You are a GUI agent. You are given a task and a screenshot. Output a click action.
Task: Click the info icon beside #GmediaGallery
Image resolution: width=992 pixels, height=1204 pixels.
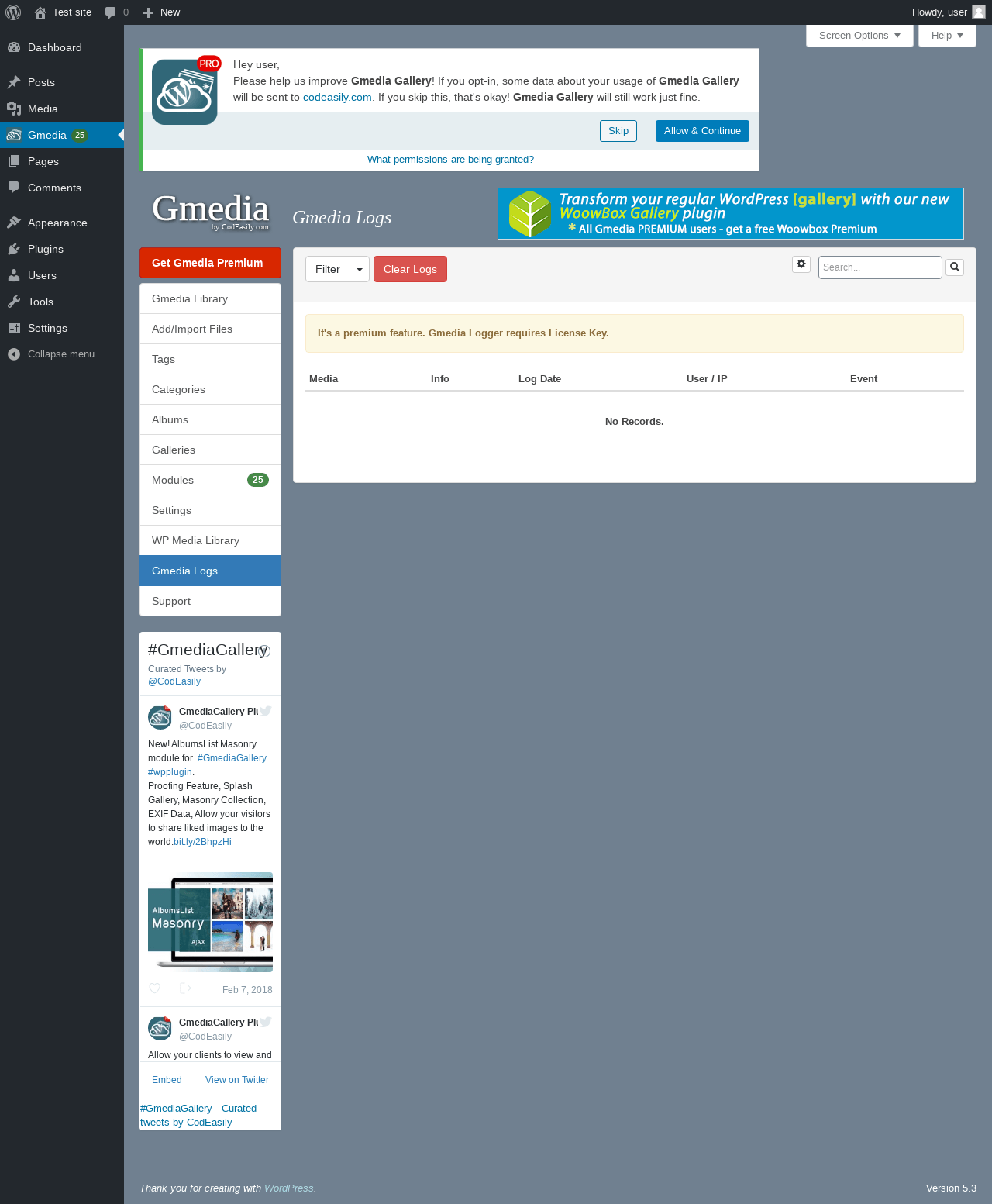pyautogui.click(x=263, y=651)
